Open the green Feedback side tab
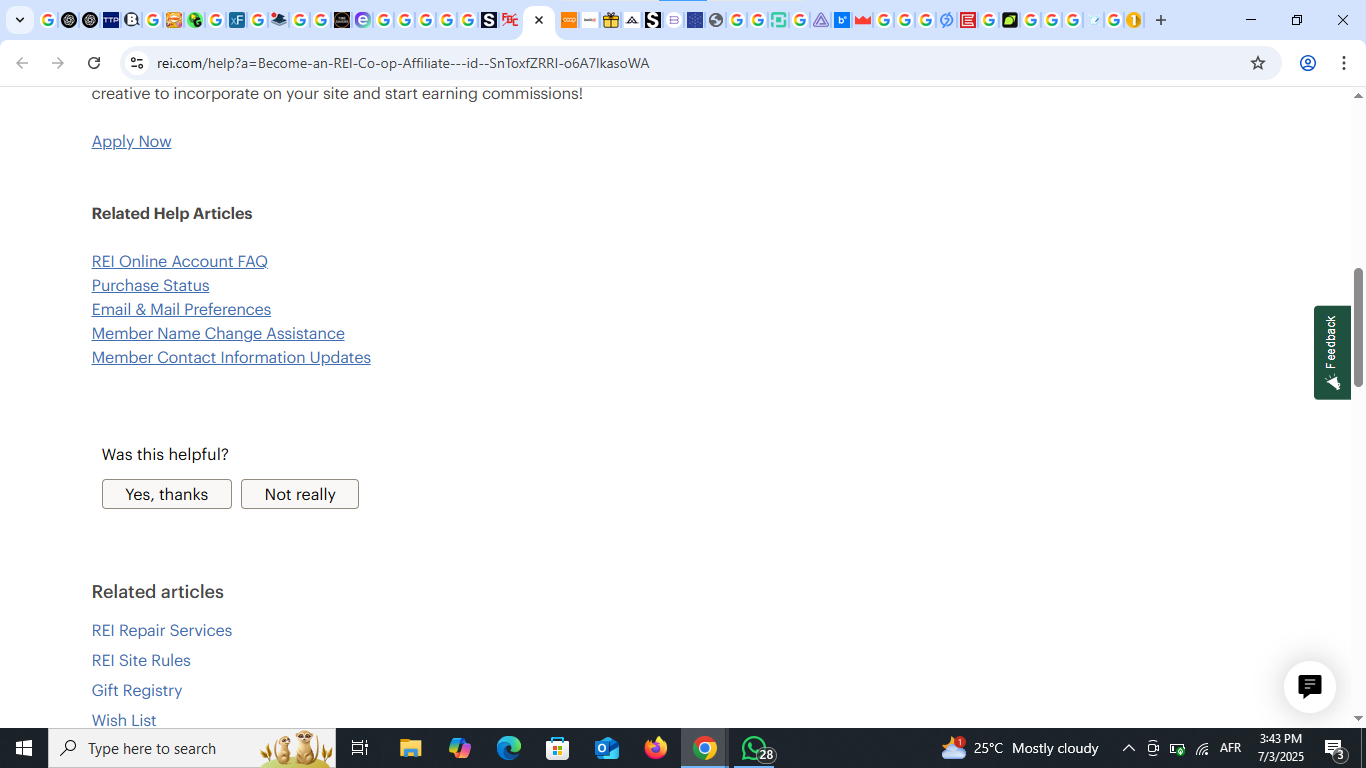Viewport: 1366px width, 768px height. [x=1332, y=352]
